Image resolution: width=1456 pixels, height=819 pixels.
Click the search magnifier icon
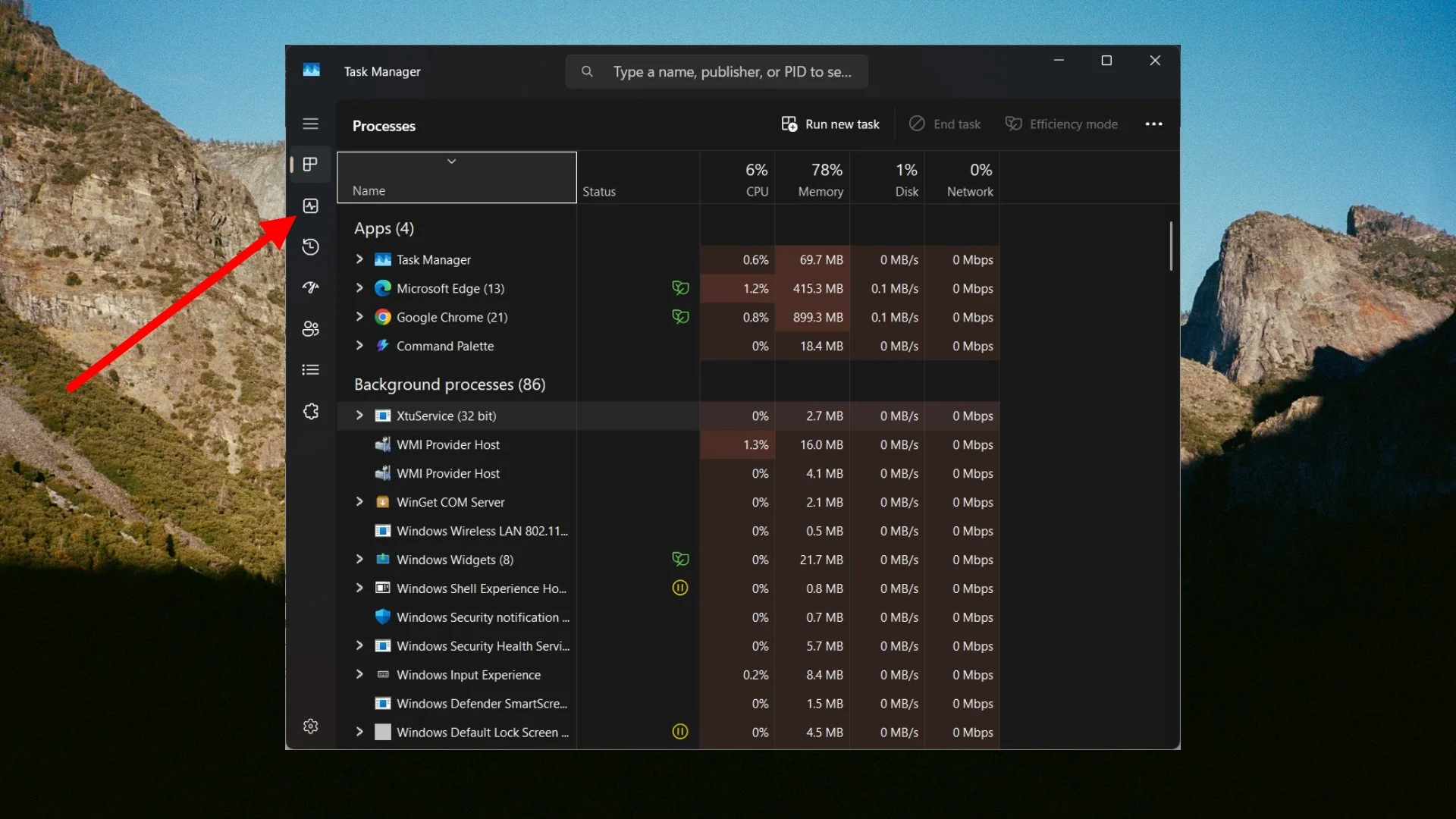(x=587, y=71)
